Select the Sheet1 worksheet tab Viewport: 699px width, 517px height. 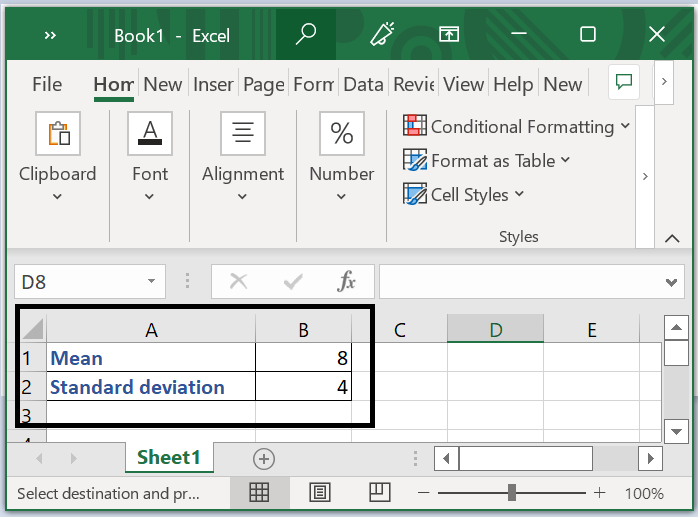point(168,458)
